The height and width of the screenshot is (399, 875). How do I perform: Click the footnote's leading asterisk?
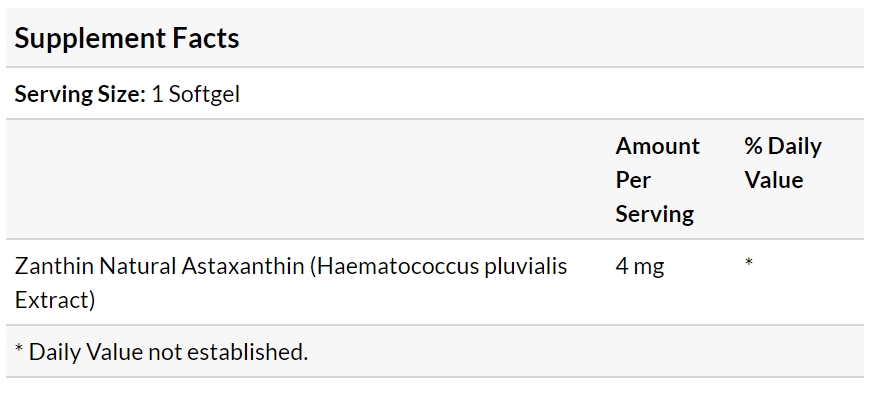click(19, 348)
